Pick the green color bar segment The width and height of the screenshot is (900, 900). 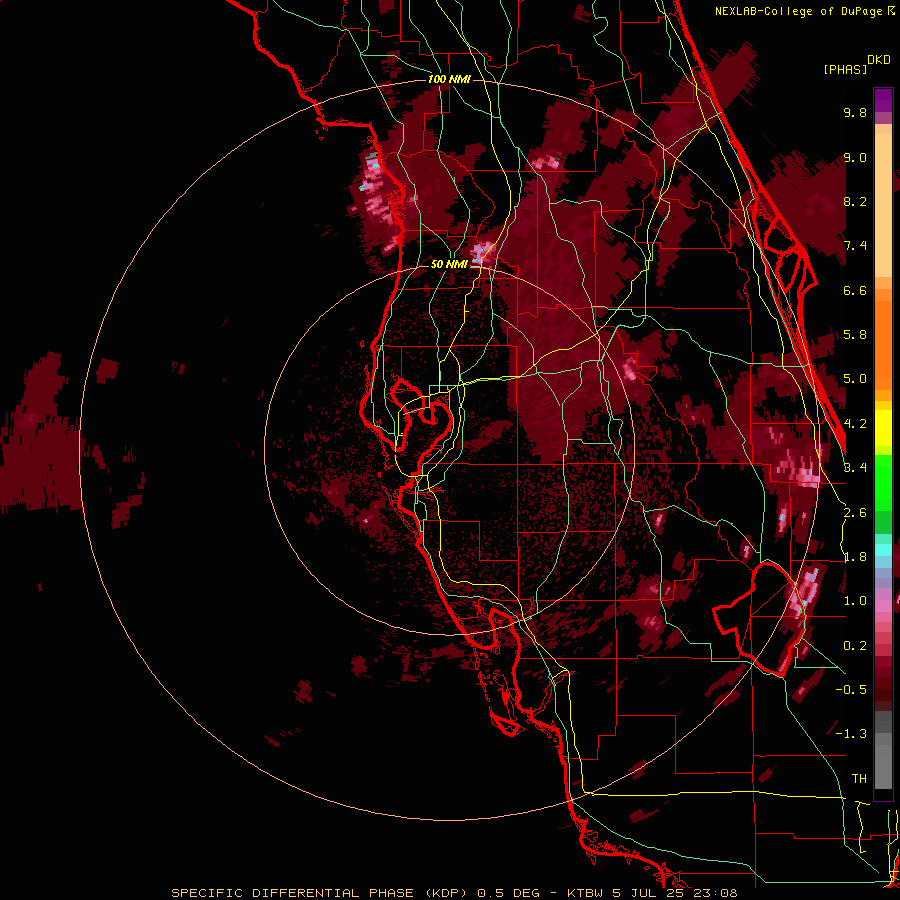(x=883, y=483)
